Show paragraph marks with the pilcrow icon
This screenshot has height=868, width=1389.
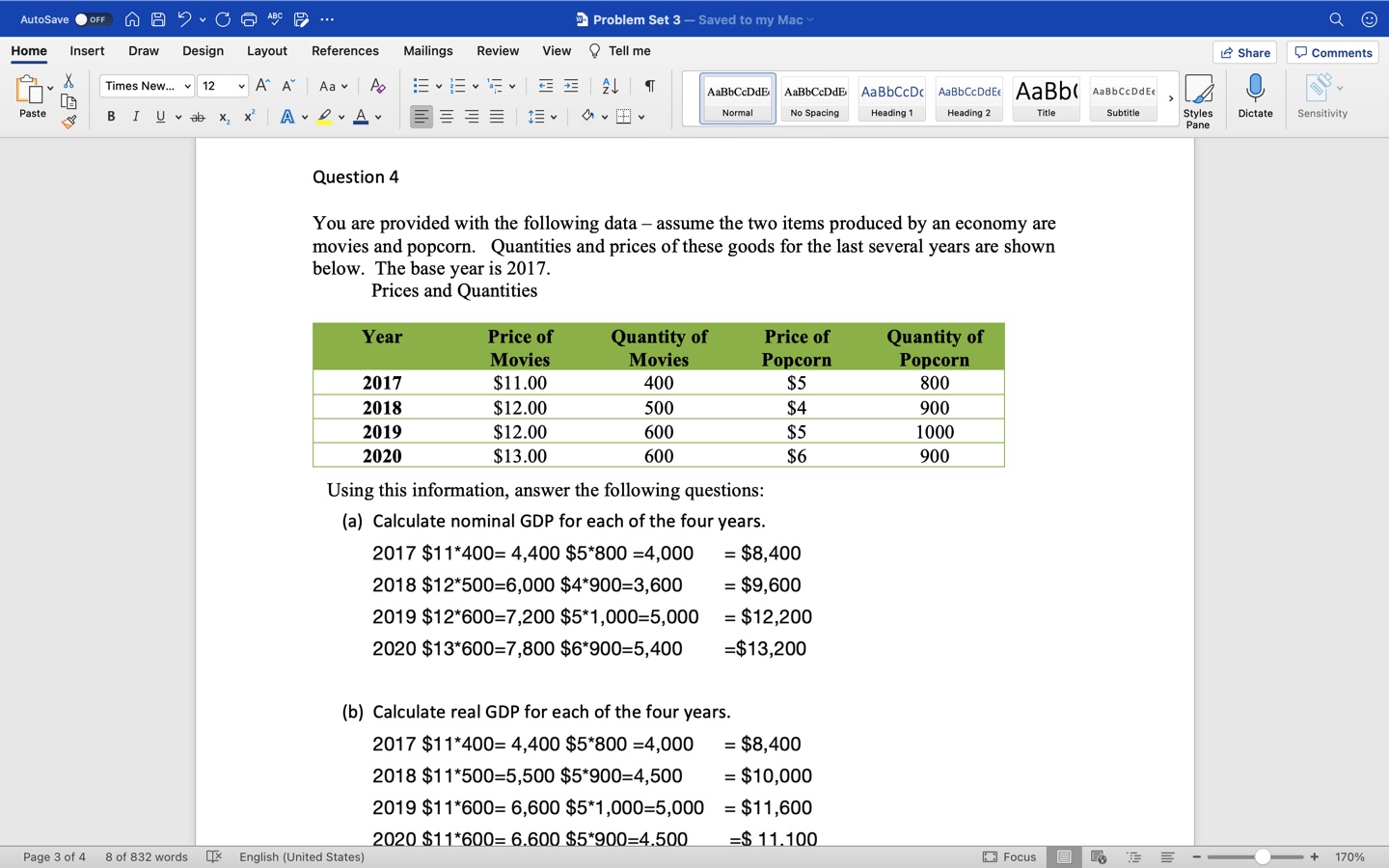coord(648,86)
